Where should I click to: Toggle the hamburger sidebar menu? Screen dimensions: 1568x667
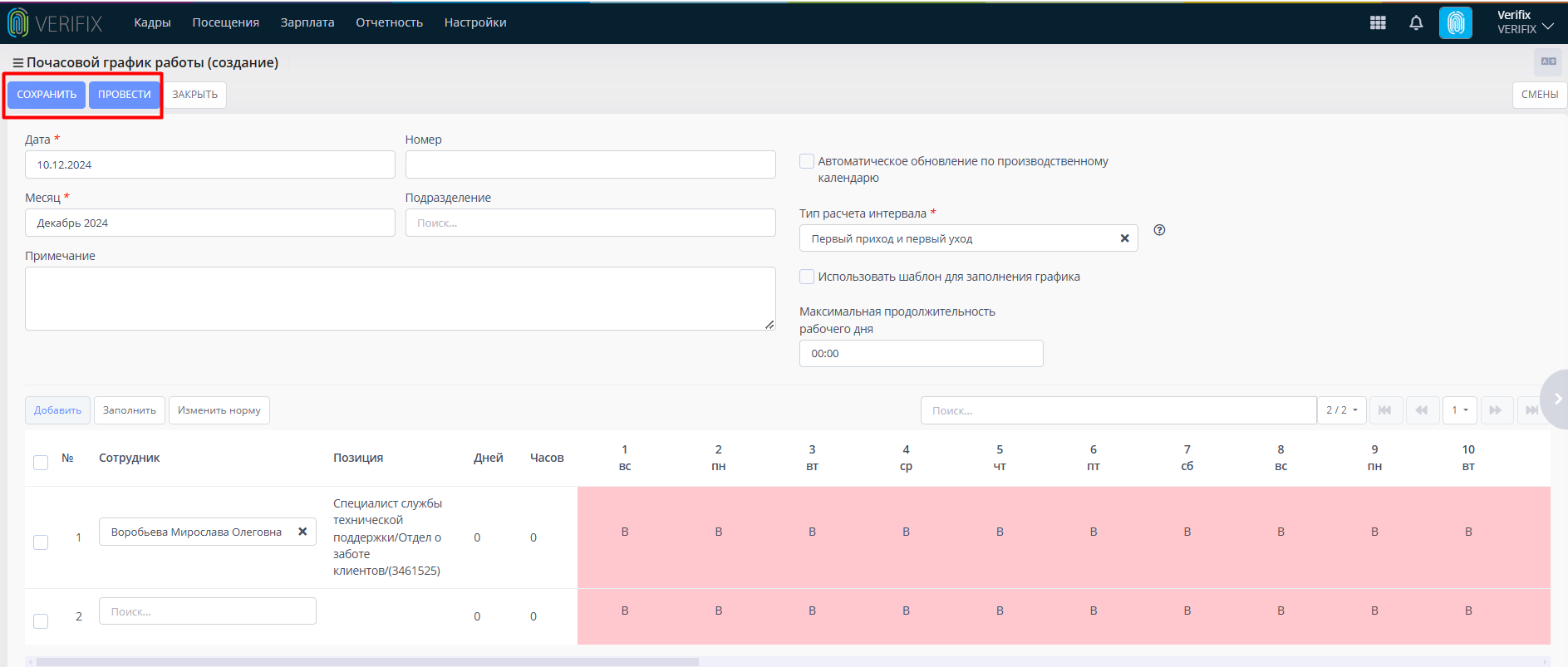point(17,63)
